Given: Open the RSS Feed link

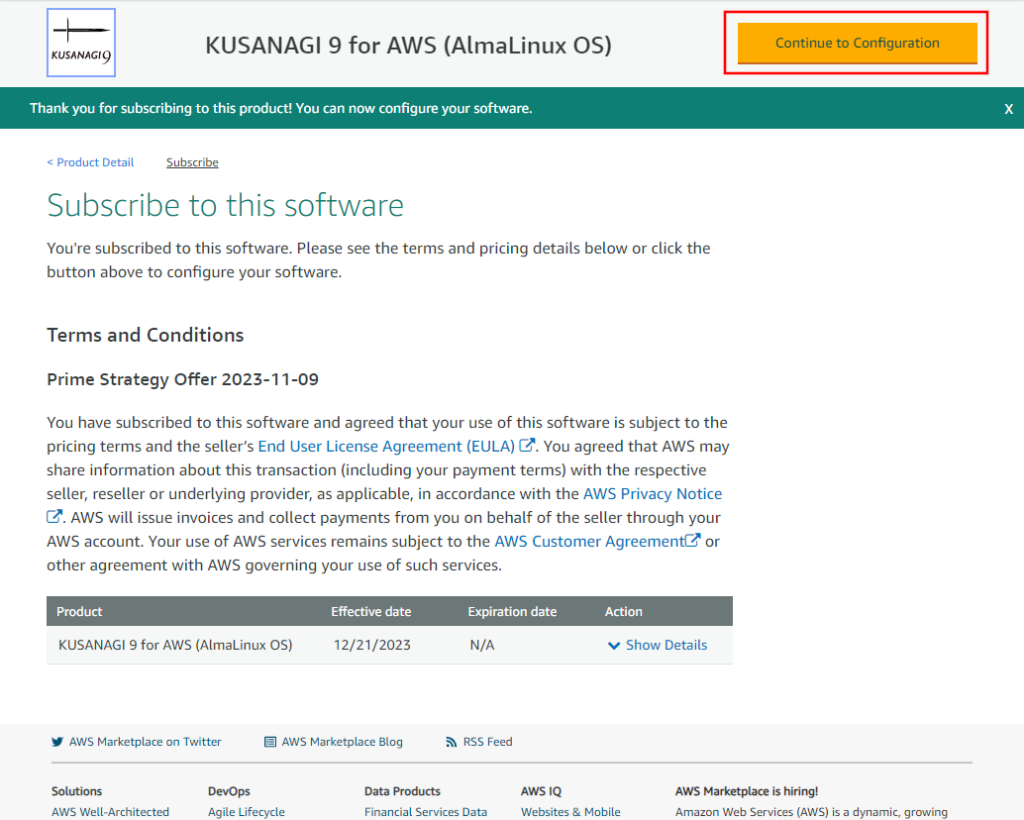Looking at the screenshot, I should point(488,742).
